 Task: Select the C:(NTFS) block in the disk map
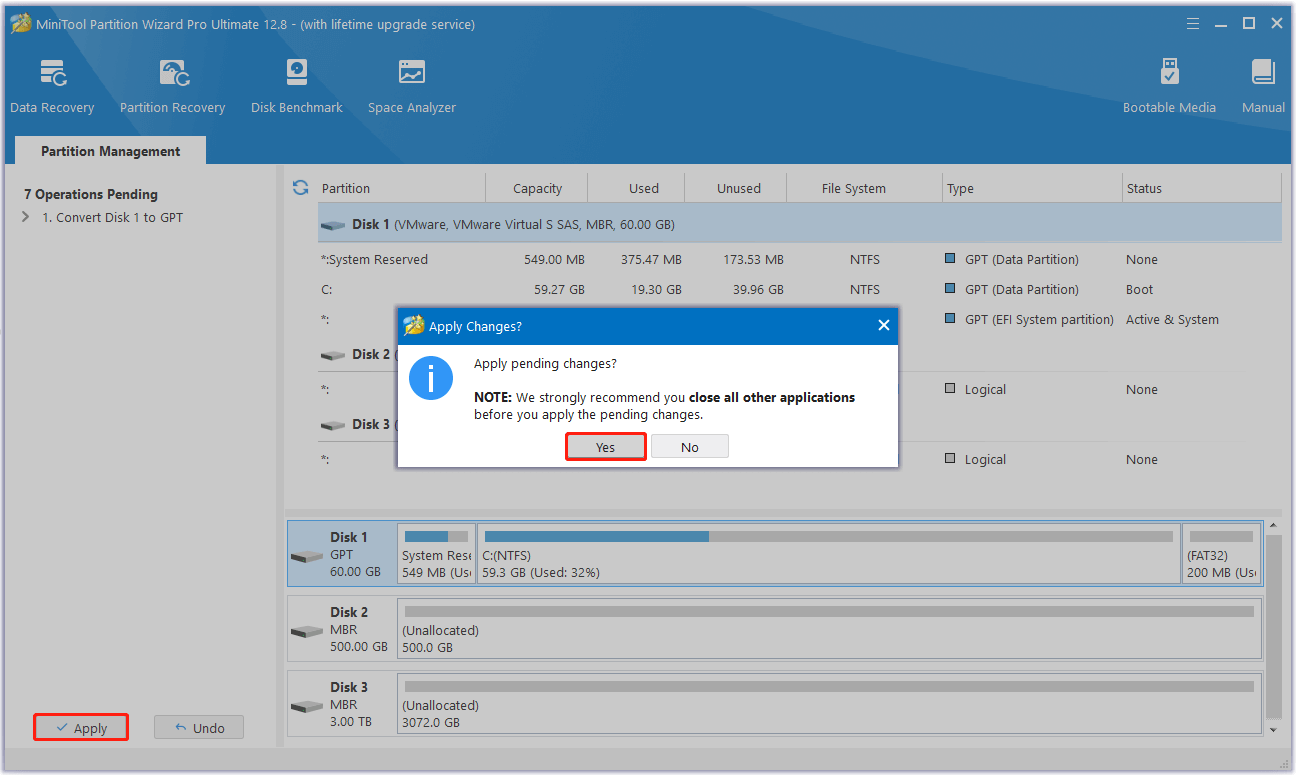coord(829,553)
